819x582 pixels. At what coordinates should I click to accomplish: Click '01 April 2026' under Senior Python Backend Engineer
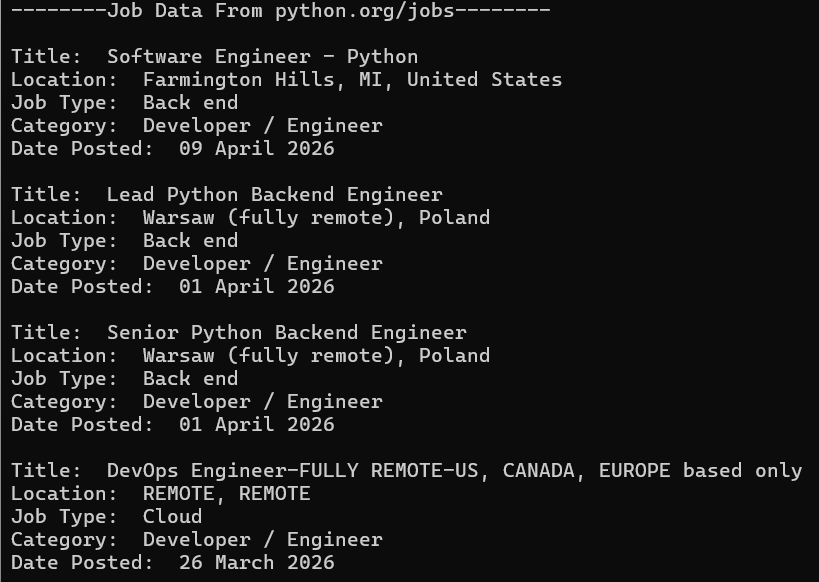tap(256, 425)
